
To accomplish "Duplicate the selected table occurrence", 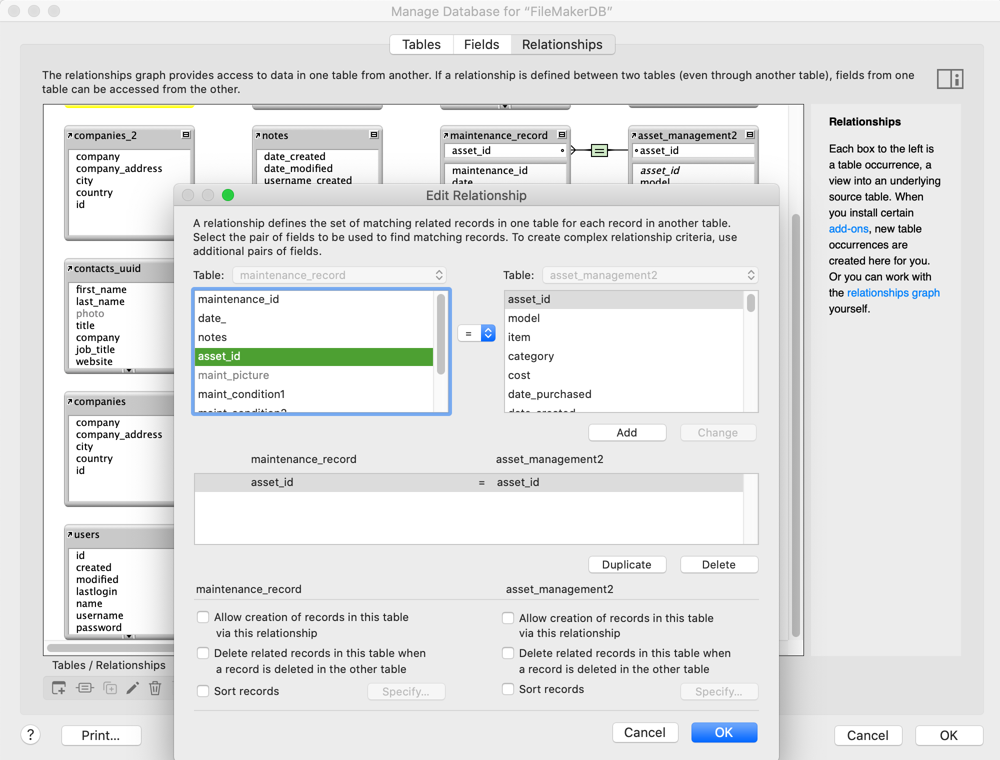I will [110, 688].
